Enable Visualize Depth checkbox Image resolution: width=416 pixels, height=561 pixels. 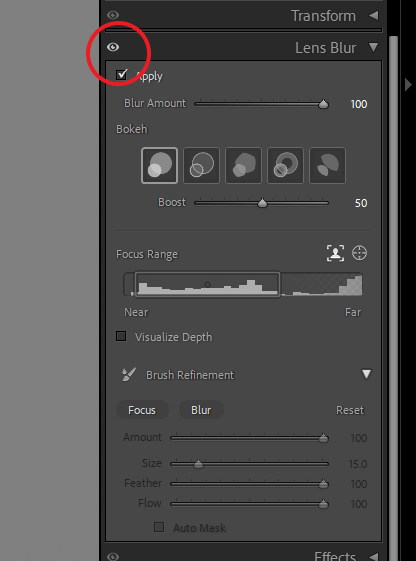pyautogui.click(x=121, y=336)
